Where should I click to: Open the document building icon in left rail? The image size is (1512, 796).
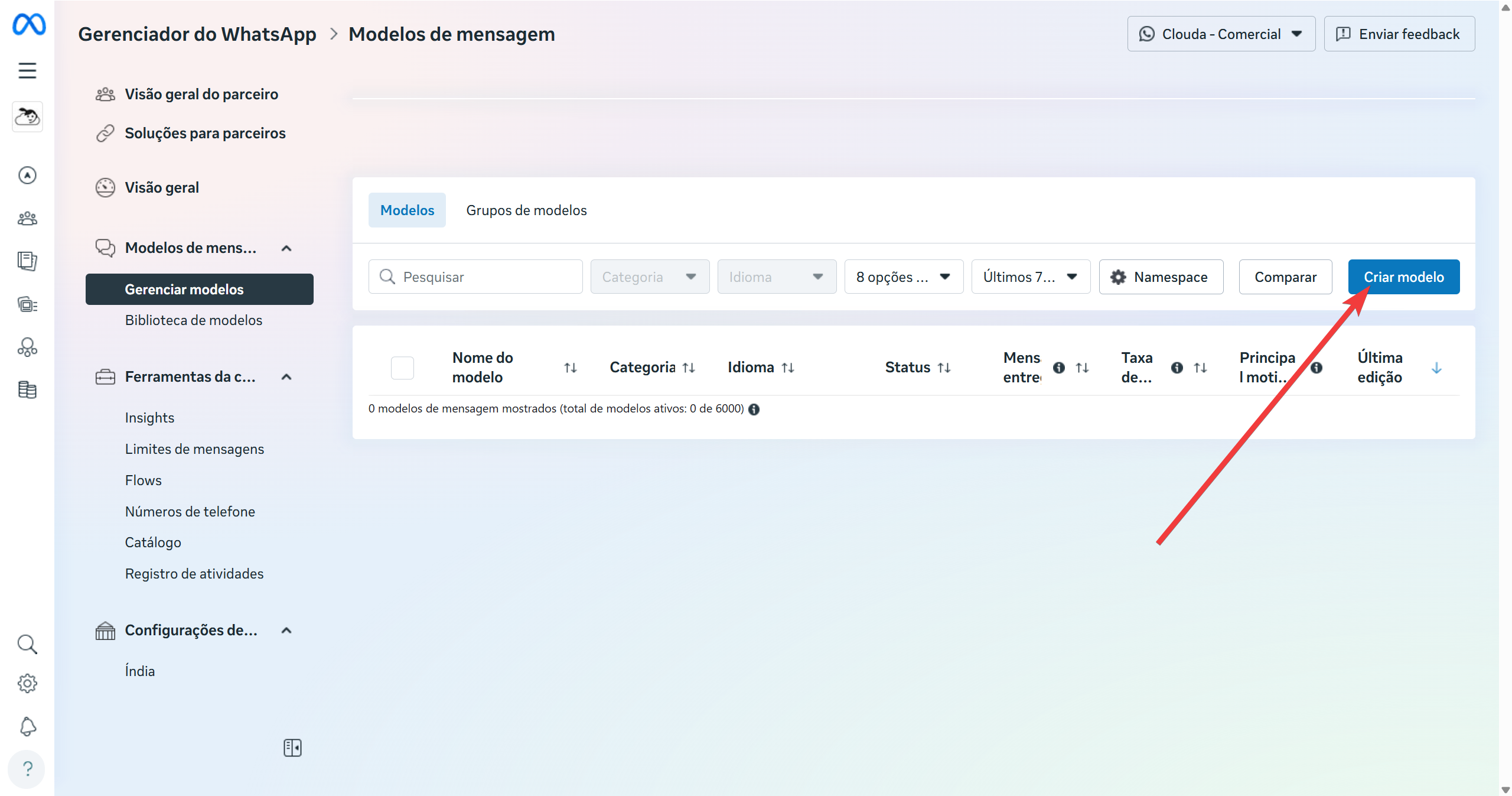tap(27, 390)
